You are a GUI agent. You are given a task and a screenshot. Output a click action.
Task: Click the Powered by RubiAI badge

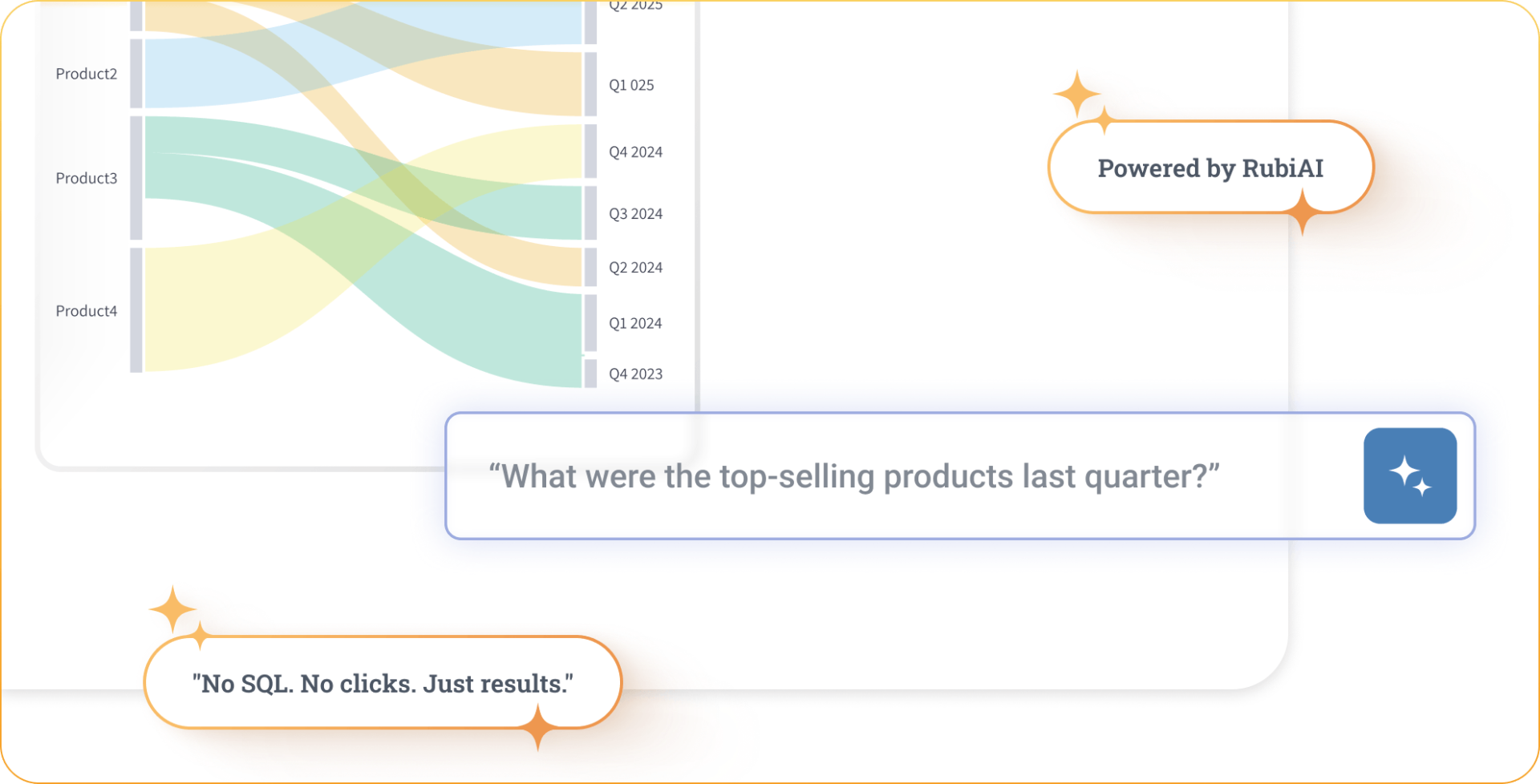(x=1210, y=168)
